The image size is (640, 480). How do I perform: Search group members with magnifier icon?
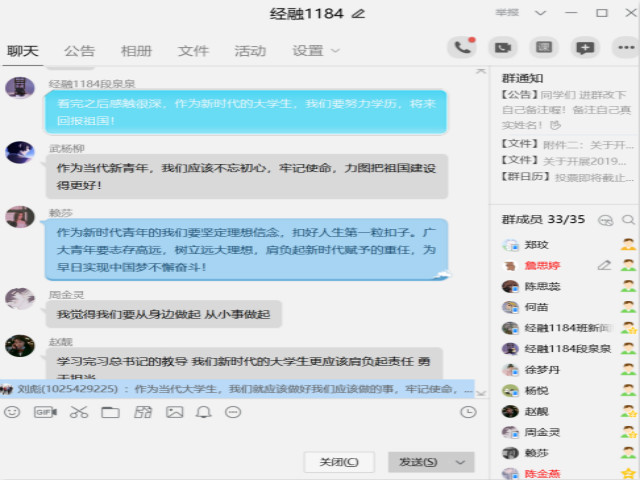[628, 220]
